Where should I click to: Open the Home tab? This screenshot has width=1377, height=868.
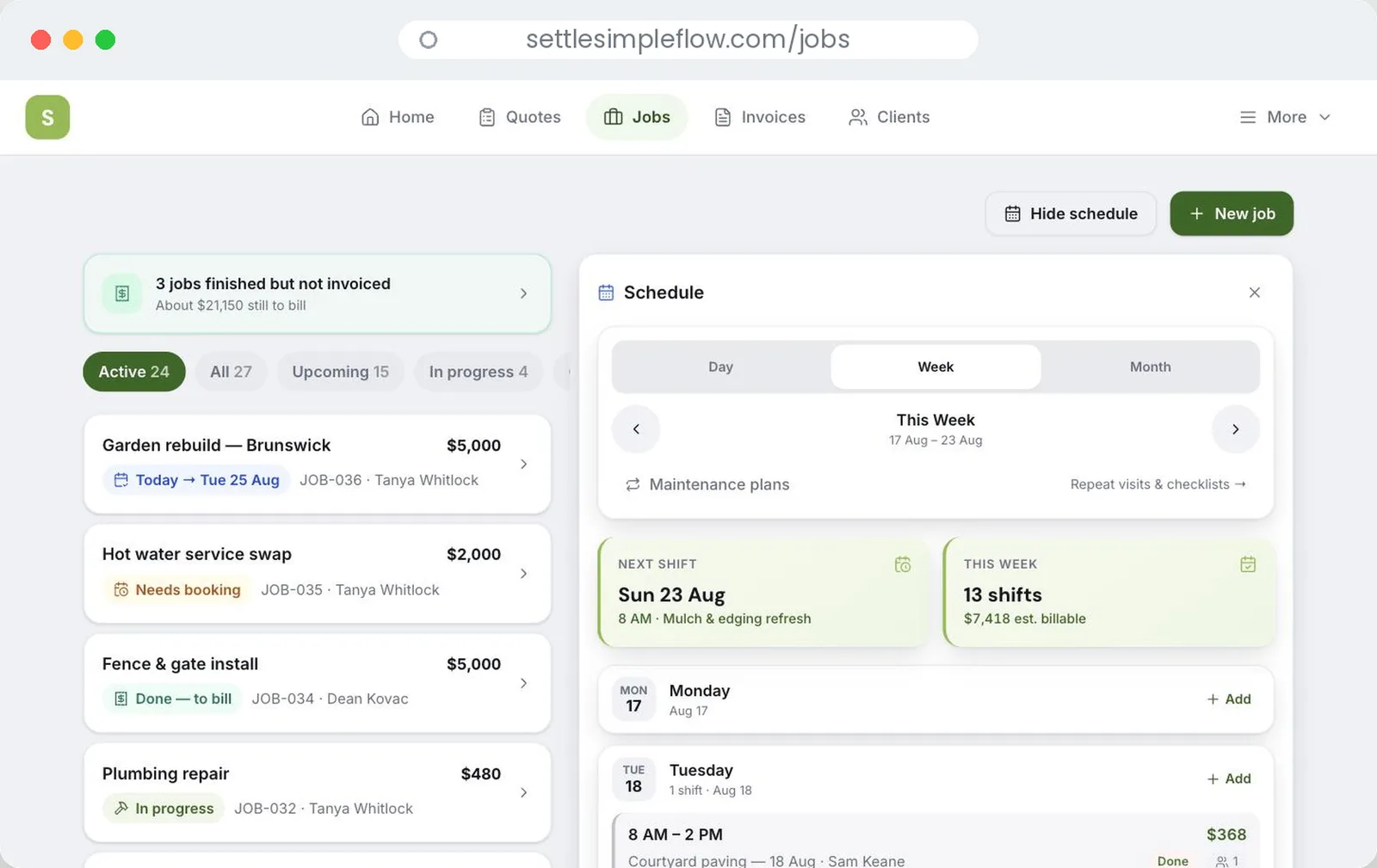tap(398, 117)
